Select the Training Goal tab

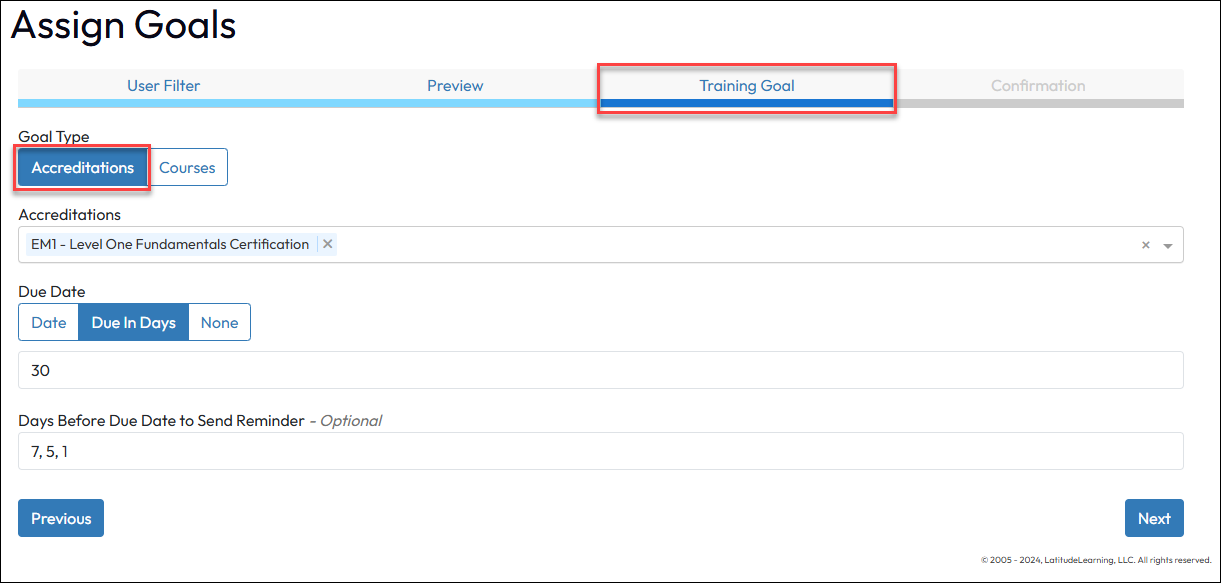746,86
